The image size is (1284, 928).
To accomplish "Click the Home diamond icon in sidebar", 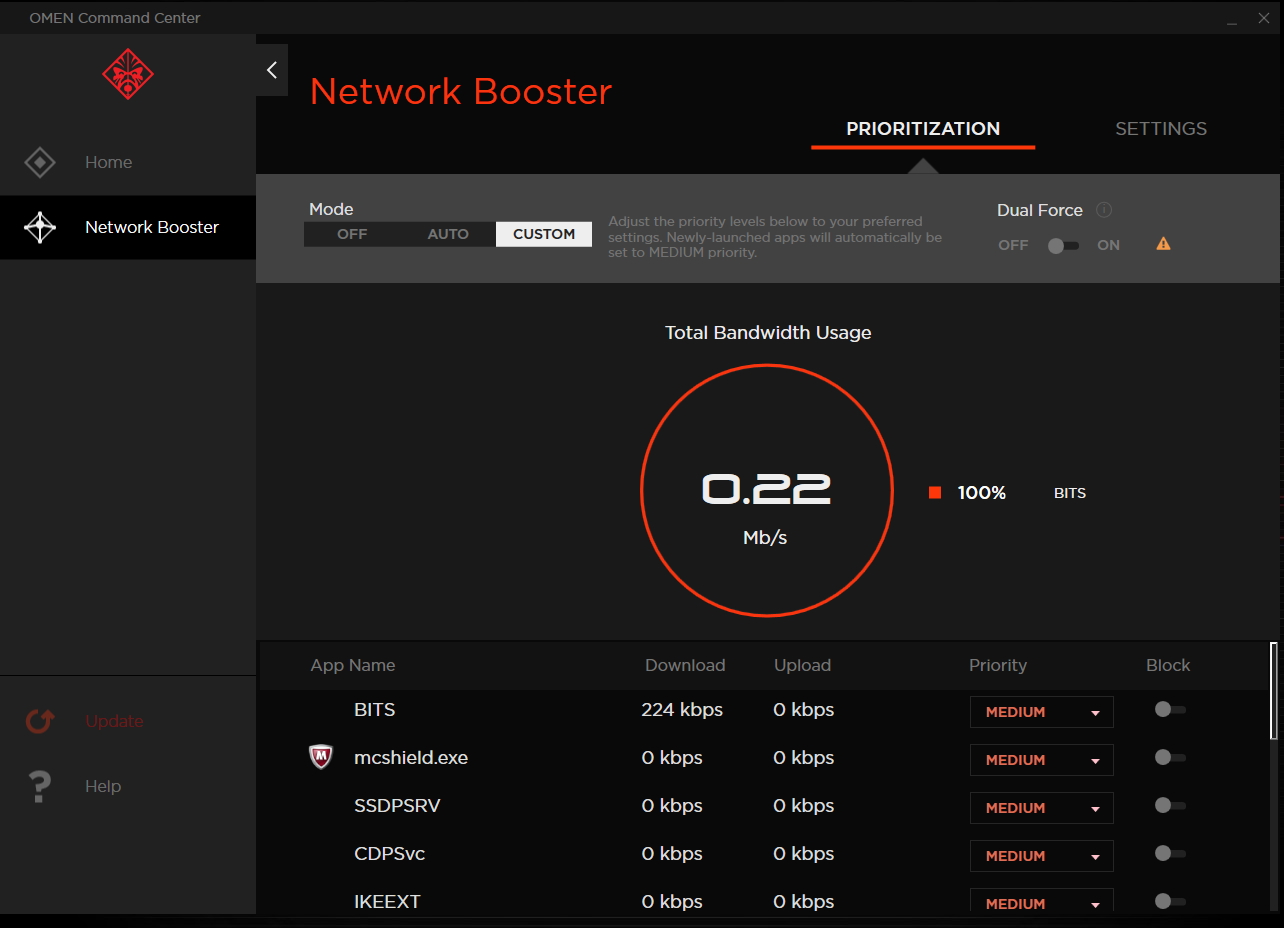I will tap(40, 162).
